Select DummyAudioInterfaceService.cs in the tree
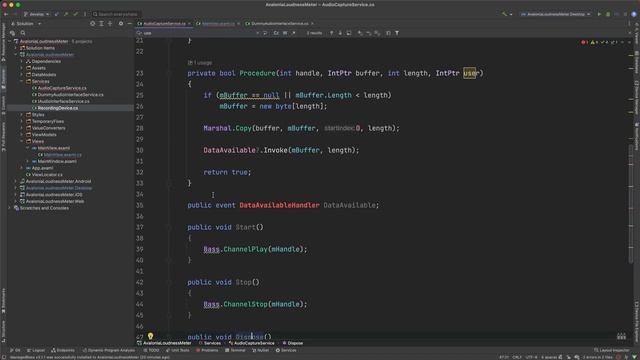This screenshot has width=640, height=360. 70,95
